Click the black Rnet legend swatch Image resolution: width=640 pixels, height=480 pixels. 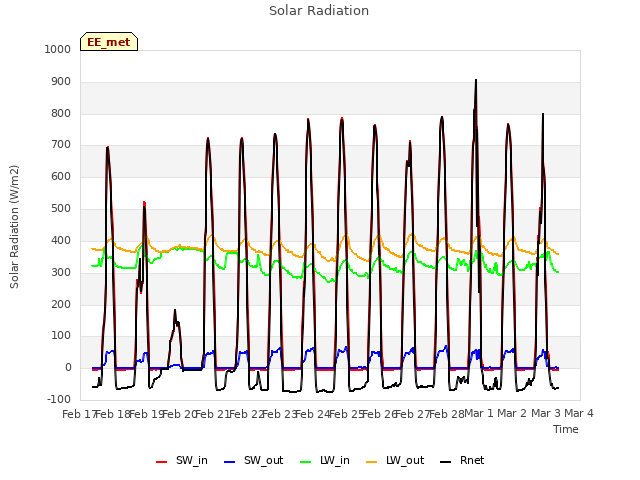[x=446, y=462]
